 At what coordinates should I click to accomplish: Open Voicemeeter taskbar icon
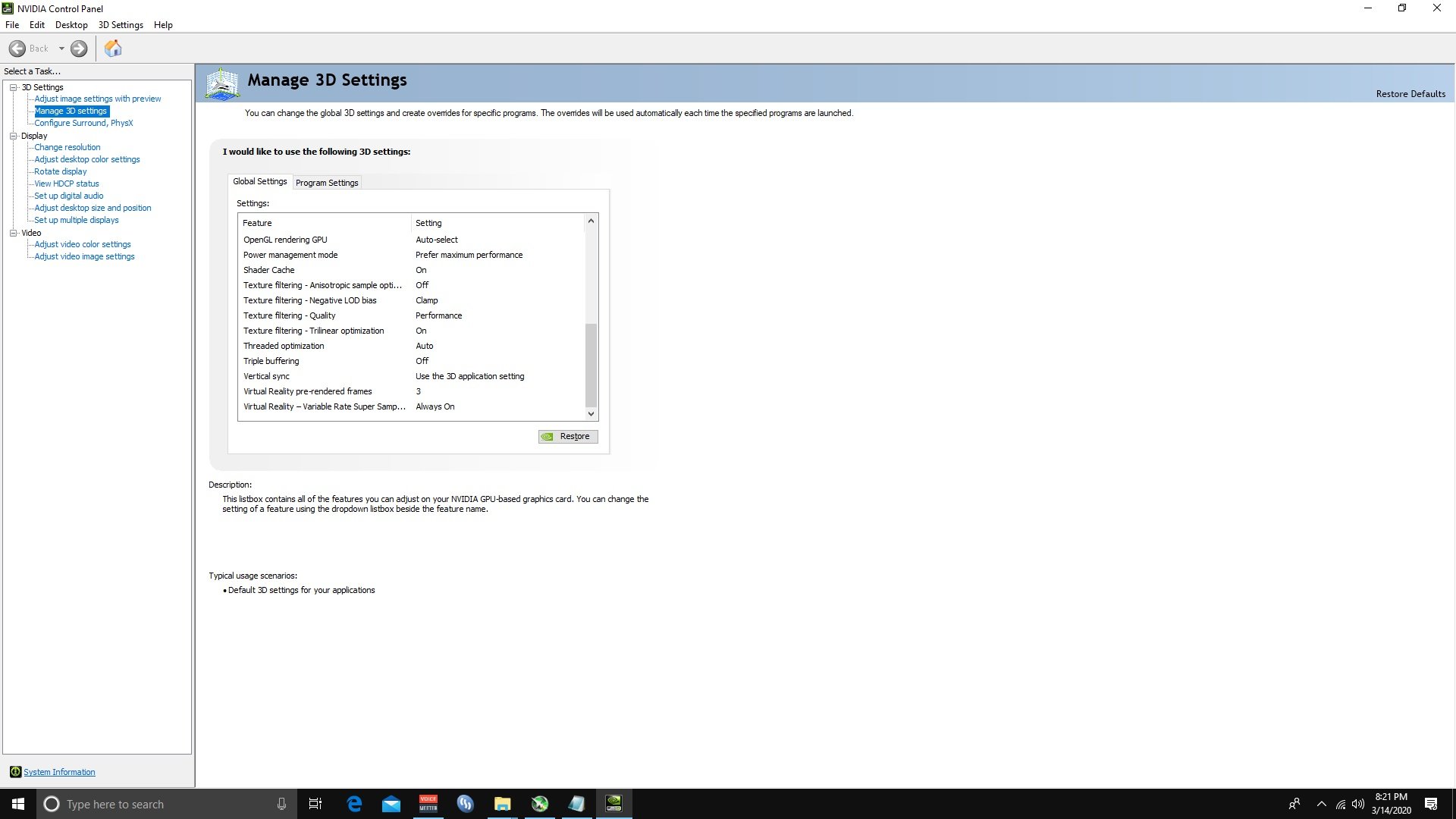click(x=428, y=804)
